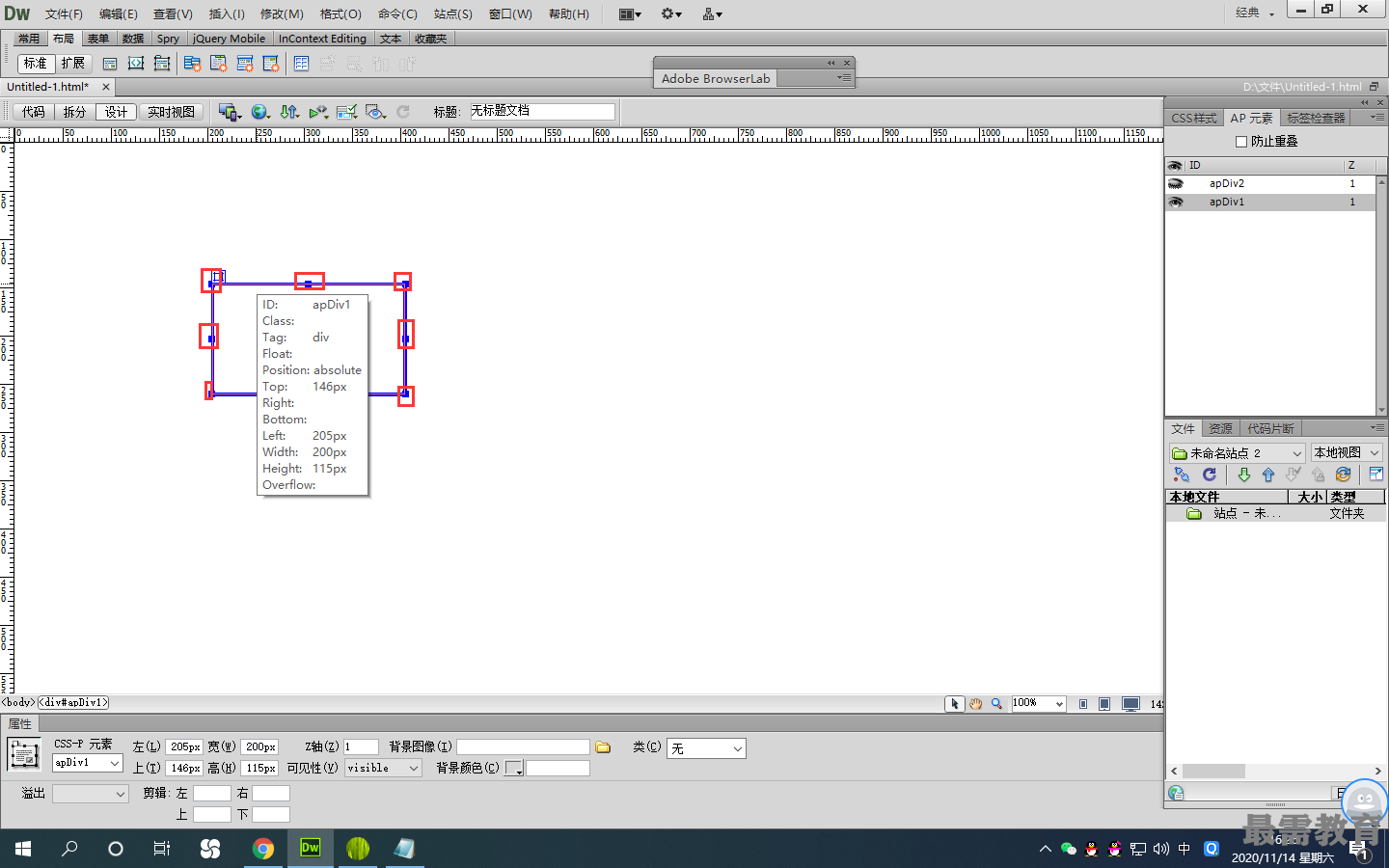Viewport: 1389px width, 868px height.
Task: Select the <div#apDiv1> tag selector
Action: 73,703
